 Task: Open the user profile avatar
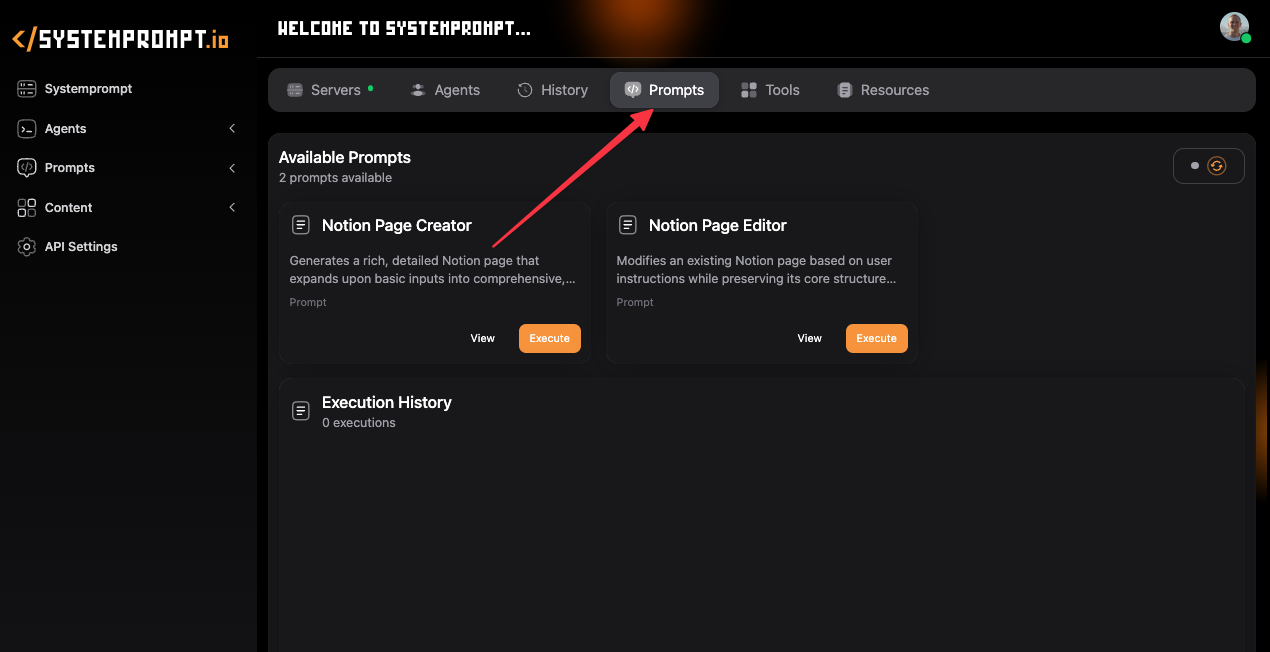pyautogui.click(x=1234, y=27)
